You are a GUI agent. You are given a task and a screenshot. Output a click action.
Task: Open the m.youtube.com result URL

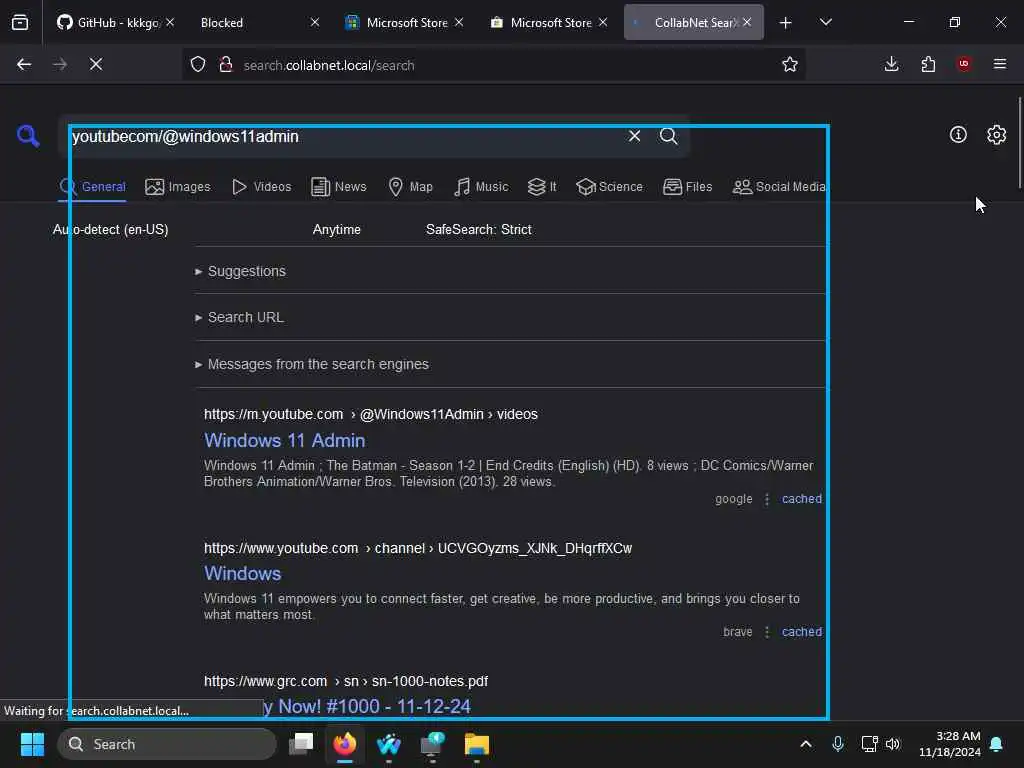click(x=370, y=414)
